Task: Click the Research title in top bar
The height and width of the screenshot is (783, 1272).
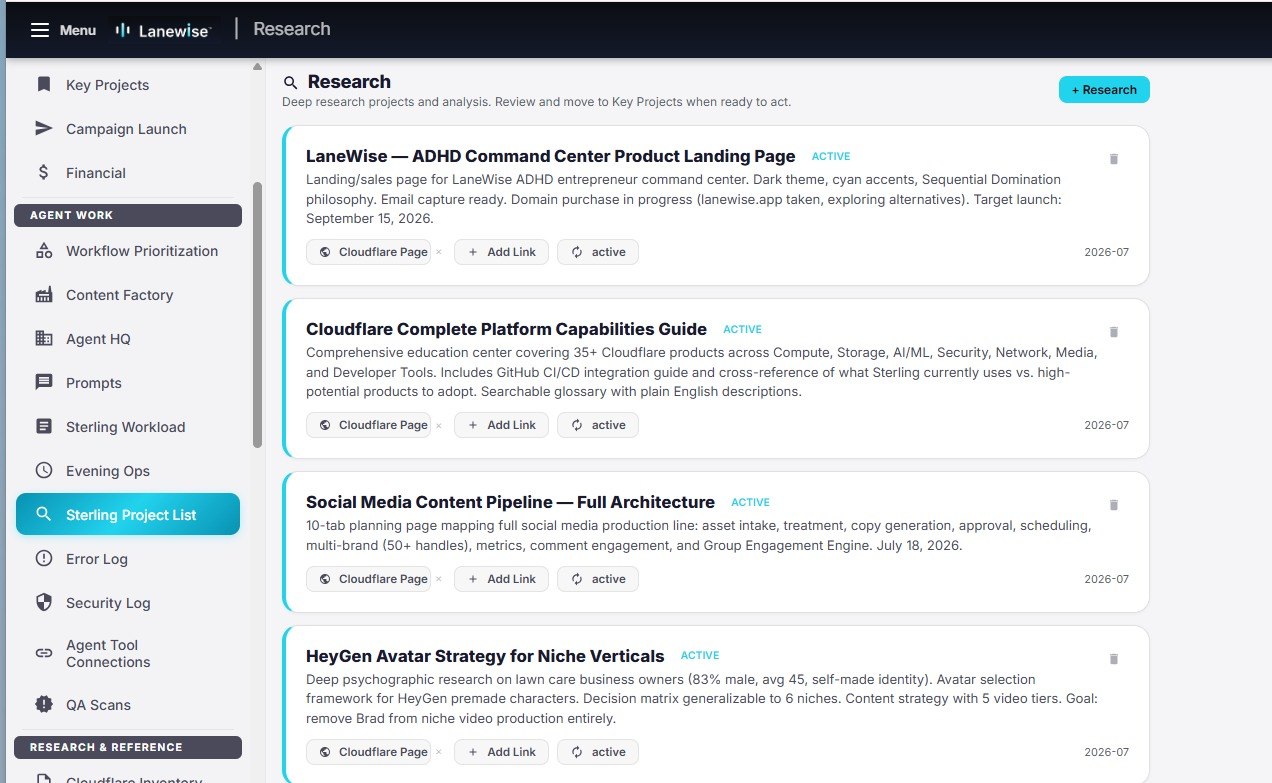Action: [292, 29]
